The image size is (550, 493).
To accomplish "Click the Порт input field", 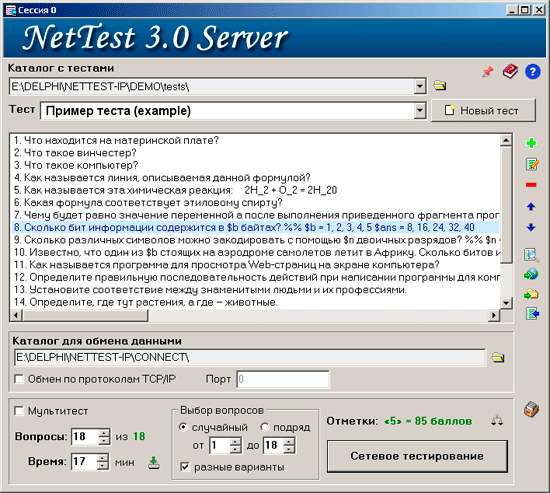I will pyautogui.click(x=283, y=379).
